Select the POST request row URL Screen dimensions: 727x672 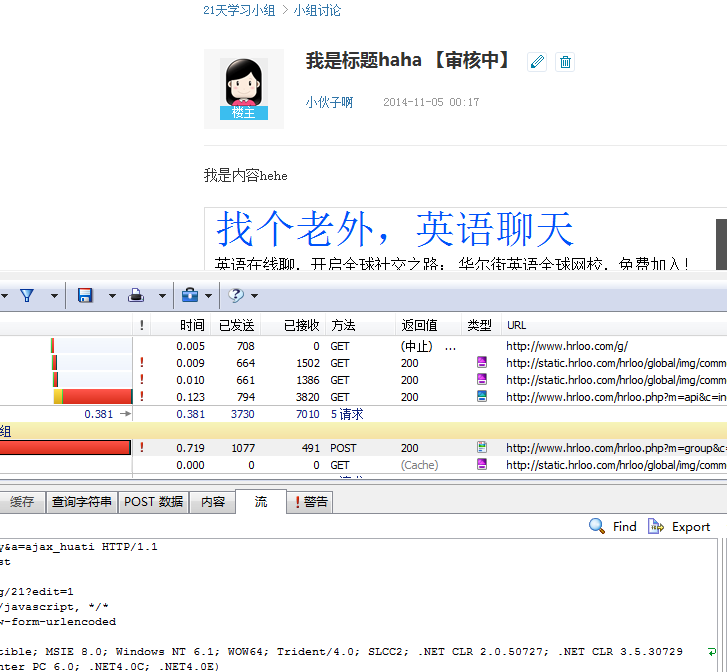(x=616, y=448)
